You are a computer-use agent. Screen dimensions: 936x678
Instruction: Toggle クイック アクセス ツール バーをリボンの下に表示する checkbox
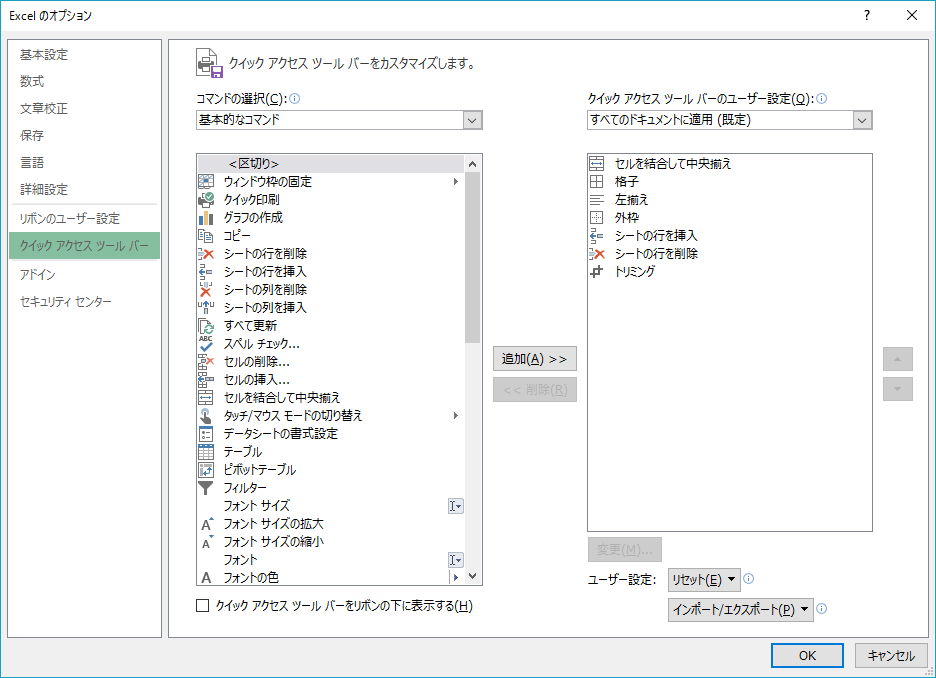pyautogui.click(x=202, y=606)
